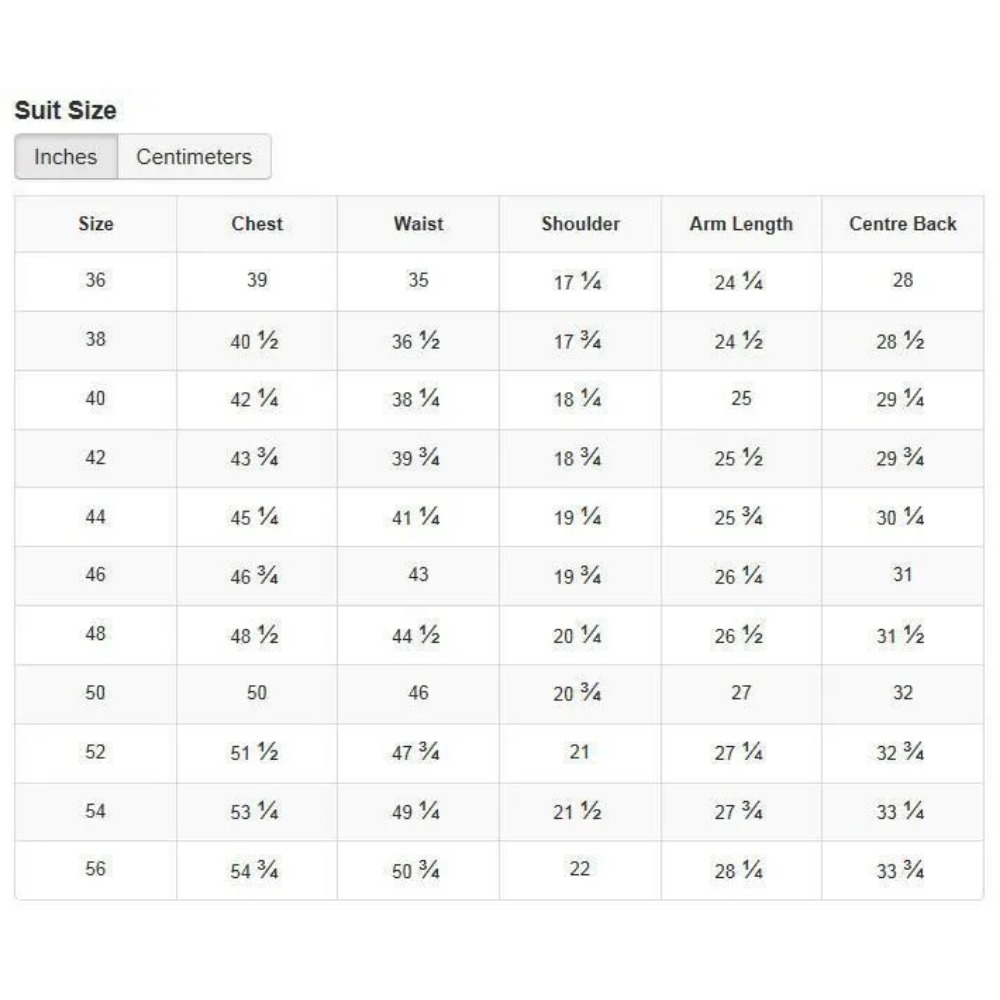Click size 42 in the Size column
Image resolution: width=1000 pixels, height=1000 pixels.
click(95, 457)
